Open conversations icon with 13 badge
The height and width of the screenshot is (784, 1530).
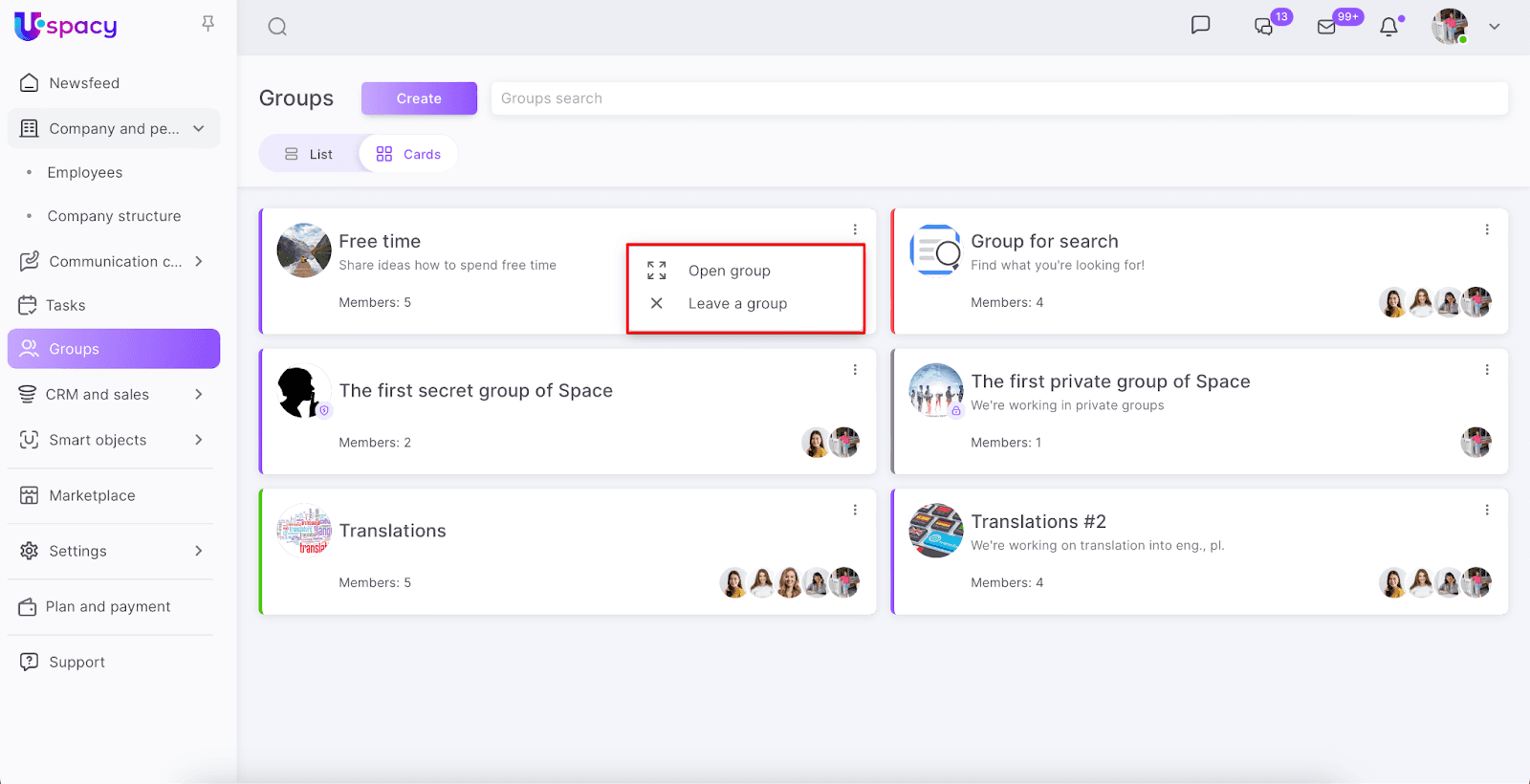click(x=1264, y=27)
